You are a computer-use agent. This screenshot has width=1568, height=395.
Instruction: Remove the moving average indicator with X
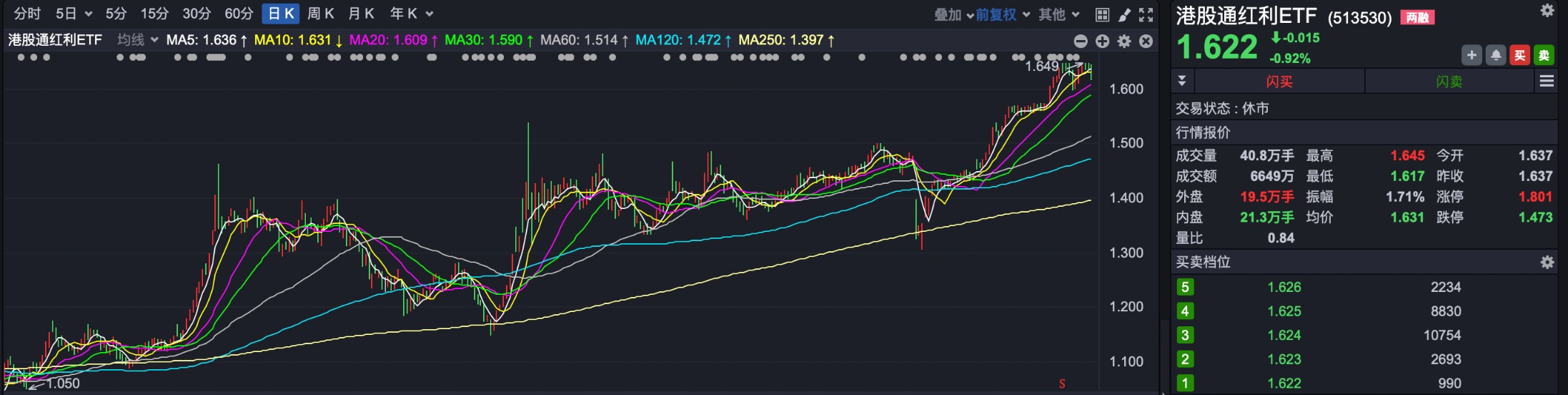click(x=1146, y=42)
